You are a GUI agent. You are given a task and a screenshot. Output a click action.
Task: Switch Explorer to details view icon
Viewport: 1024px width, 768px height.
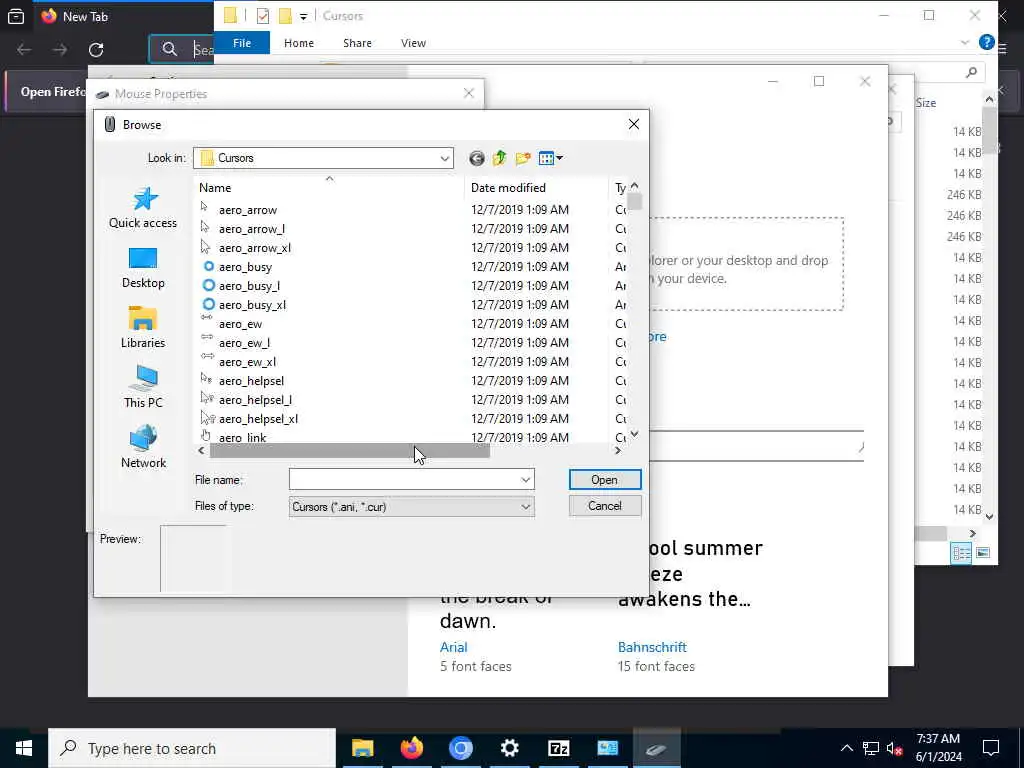coord(961,552)
